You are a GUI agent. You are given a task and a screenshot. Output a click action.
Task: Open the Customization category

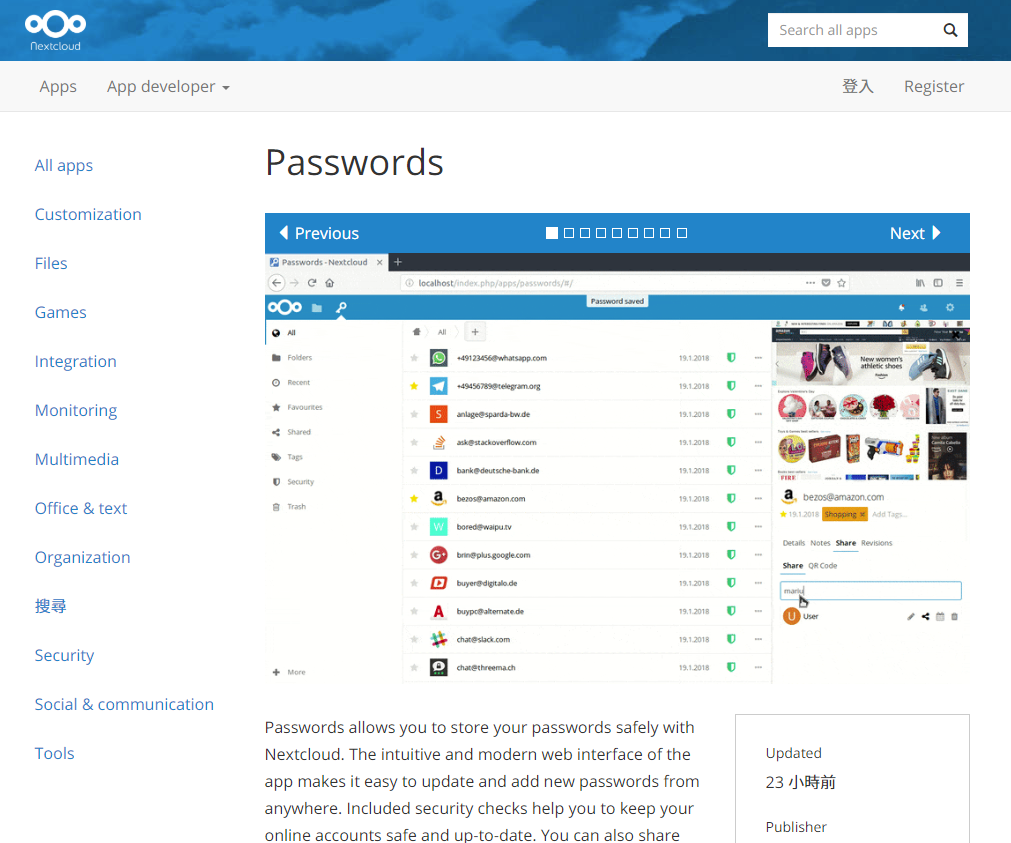pos(88,214)
